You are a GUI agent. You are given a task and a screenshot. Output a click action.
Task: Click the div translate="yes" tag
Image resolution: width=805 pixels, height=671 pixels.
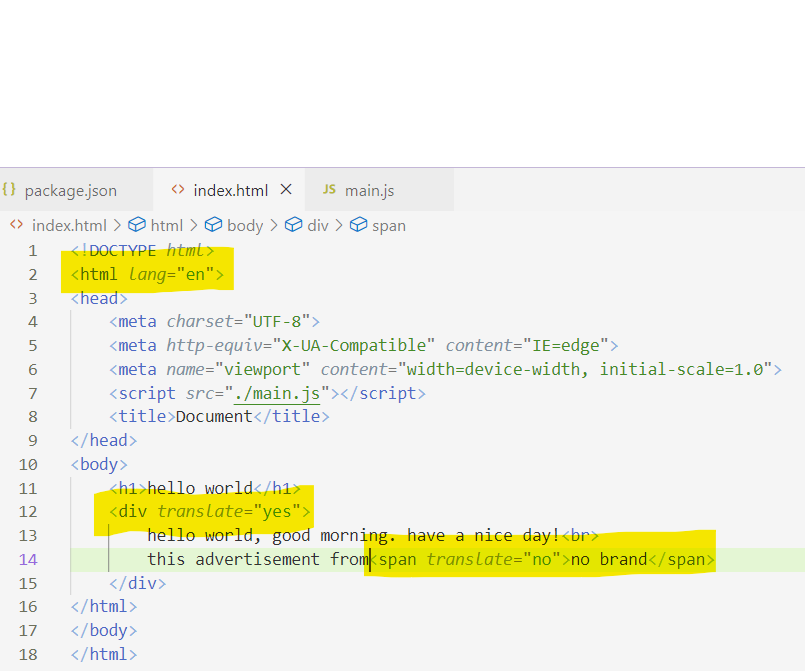point(210,511)
